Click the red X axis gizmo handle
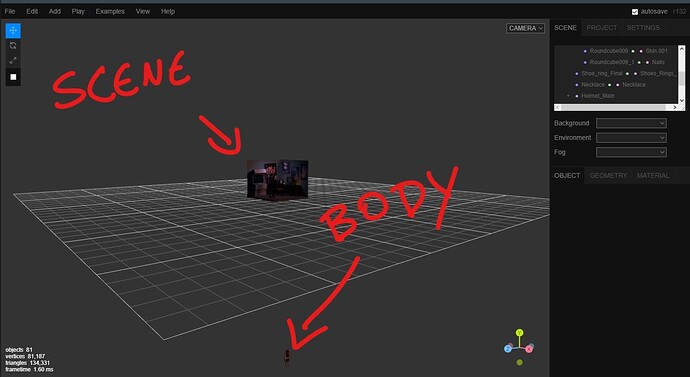Viewport: 690px width, 377px height. click(x=529, y=349)
